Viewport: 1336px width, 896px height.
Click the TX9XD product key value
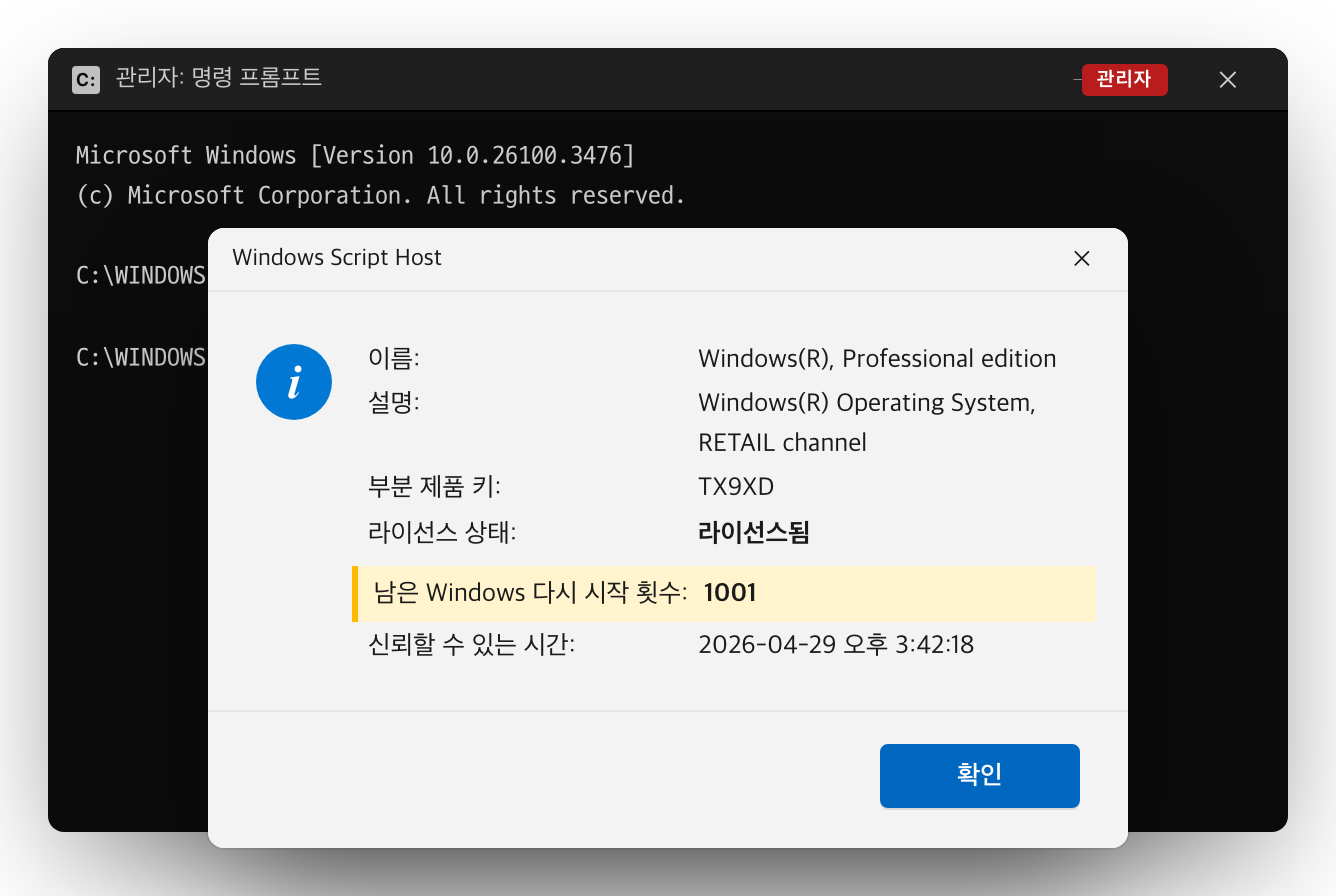tap(736, 487)
